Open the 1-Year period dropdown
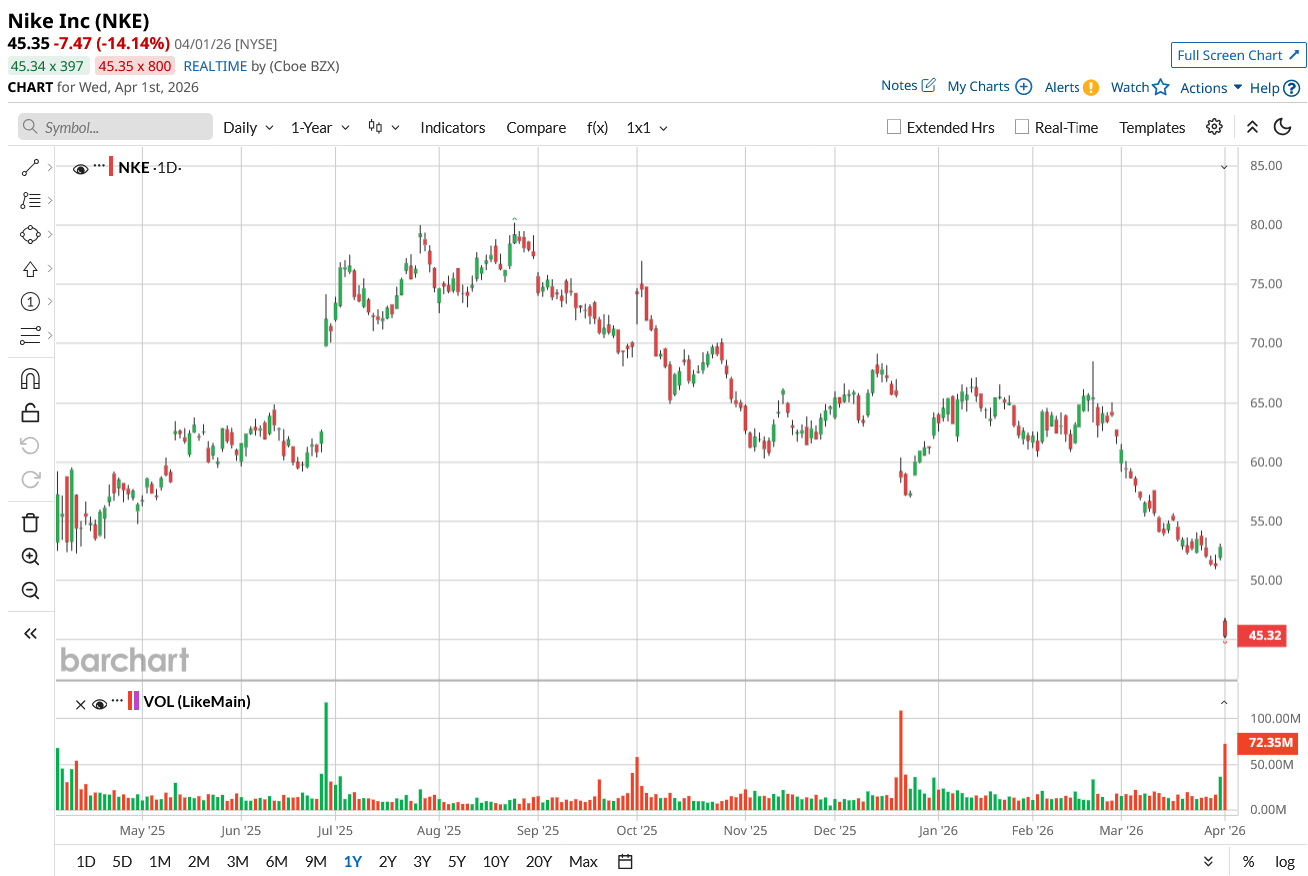Viewport: 1308px width, 876px height. pyautogui.click(x=320, y=127)
